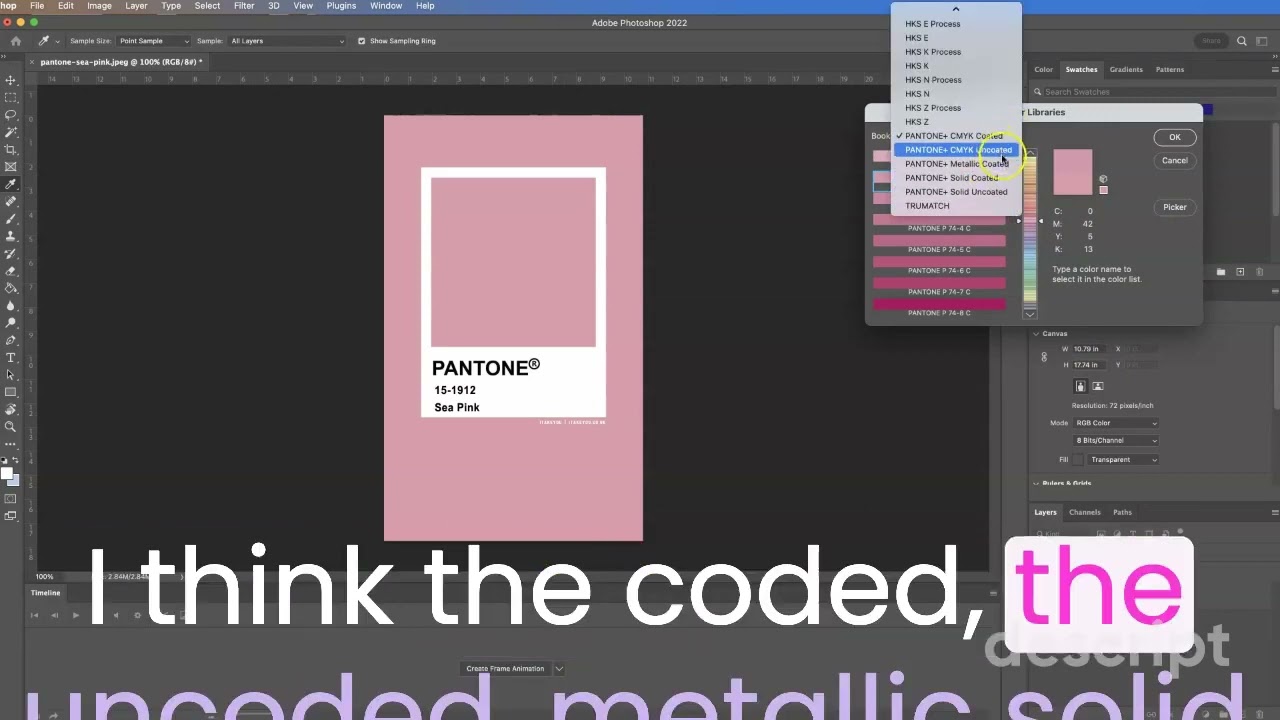The image size is (1280, 720).
Task: Change screen mode icon at toolbar bottom
Action: 11,516
